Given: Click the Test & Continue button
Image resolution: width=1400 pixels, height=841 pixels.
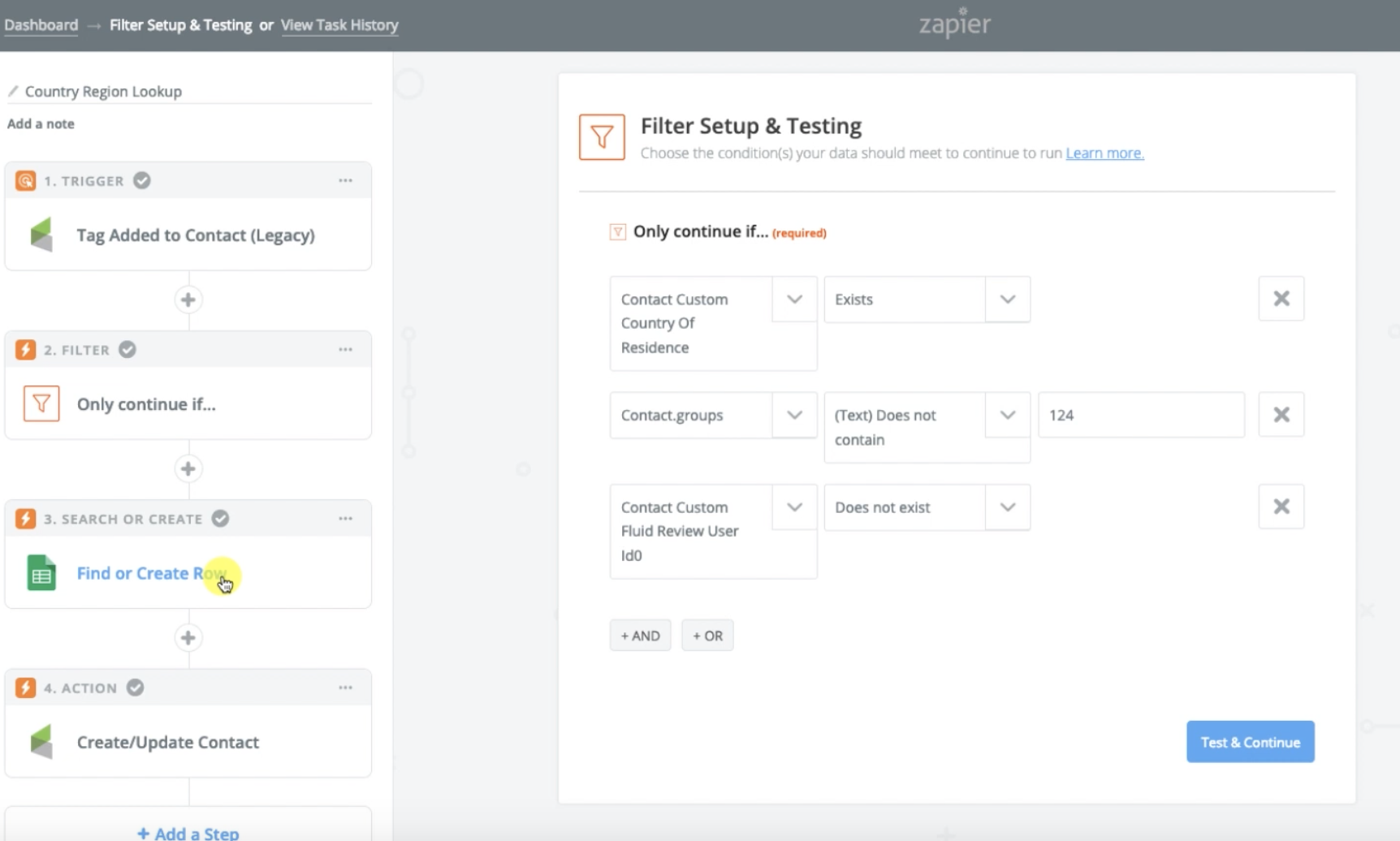Looking at the screenshot, I should coord(1250,741).
